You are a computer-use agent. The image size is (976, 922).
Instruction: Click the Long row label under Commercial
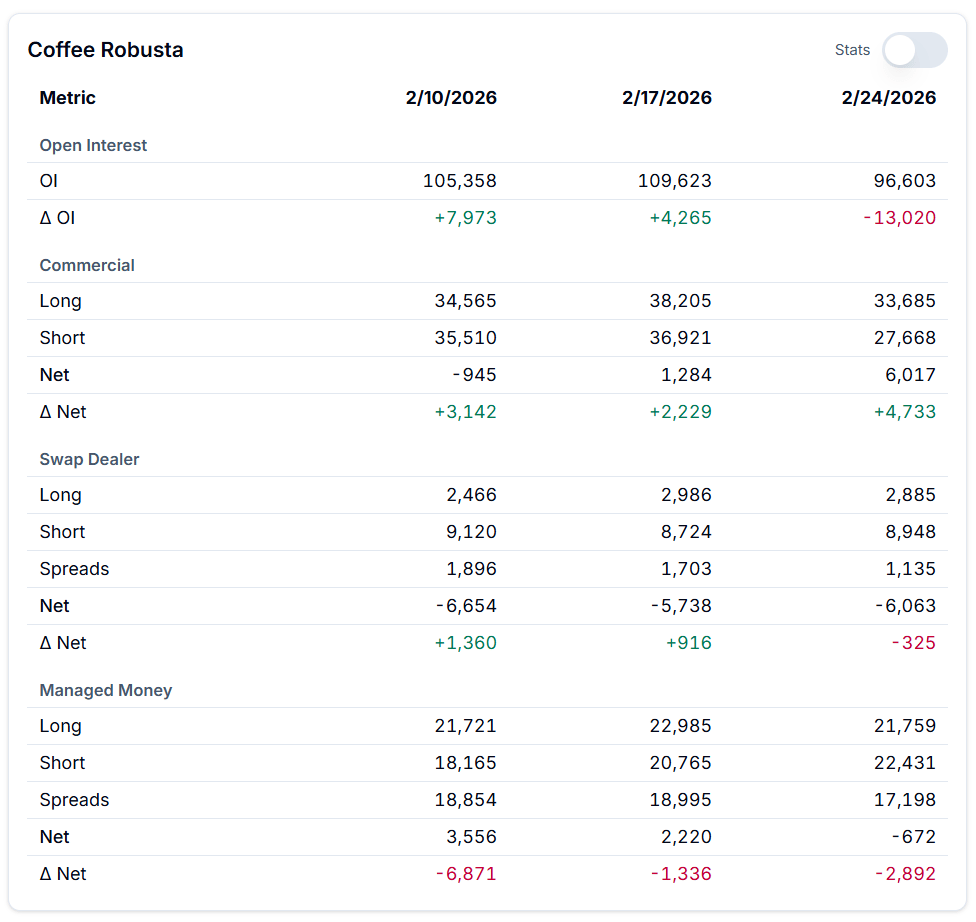(x=61, y=302)
